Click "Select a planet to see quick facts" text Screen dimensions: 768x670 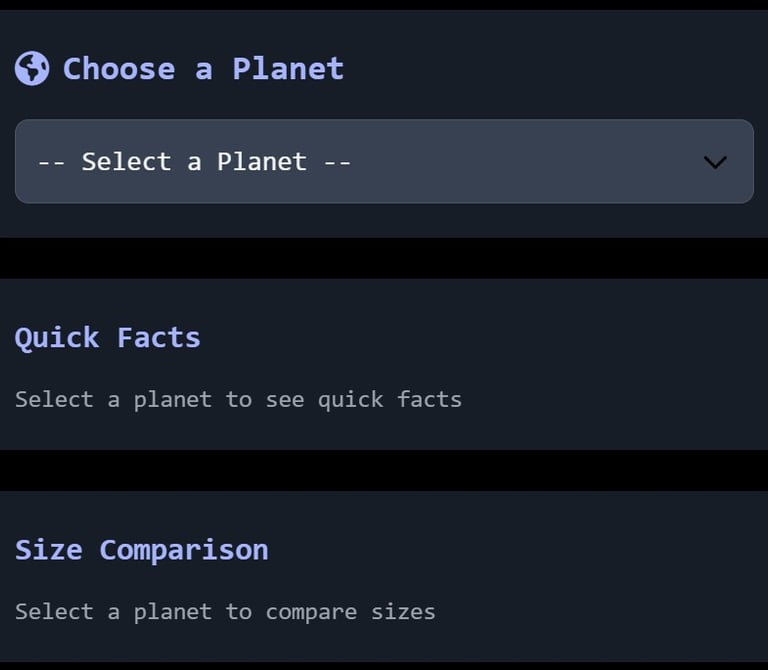238,400
